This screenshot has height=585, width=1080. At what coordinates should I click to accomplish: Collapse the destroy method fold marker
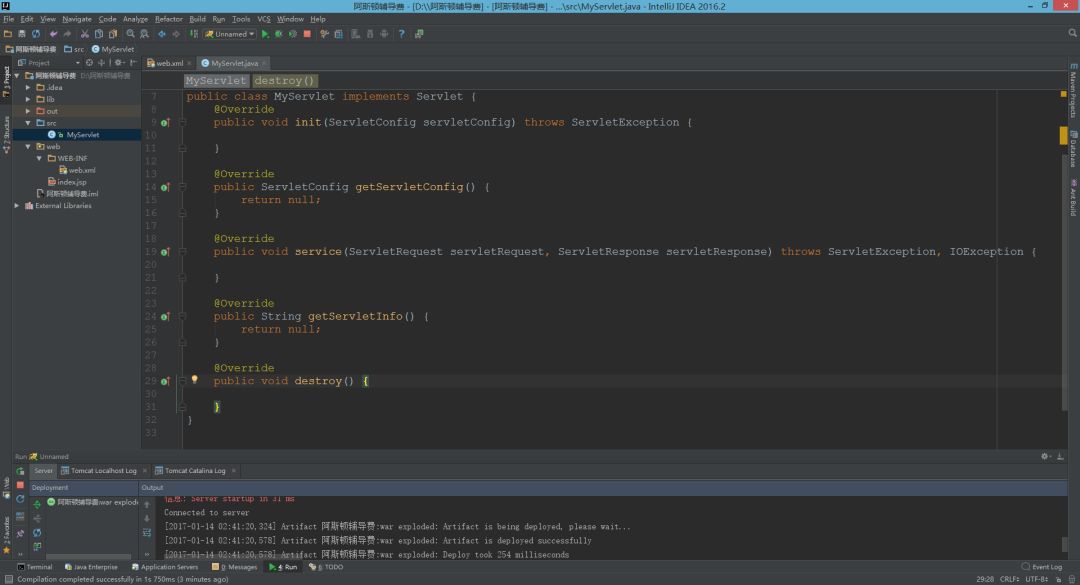click(x=183, y=381)
